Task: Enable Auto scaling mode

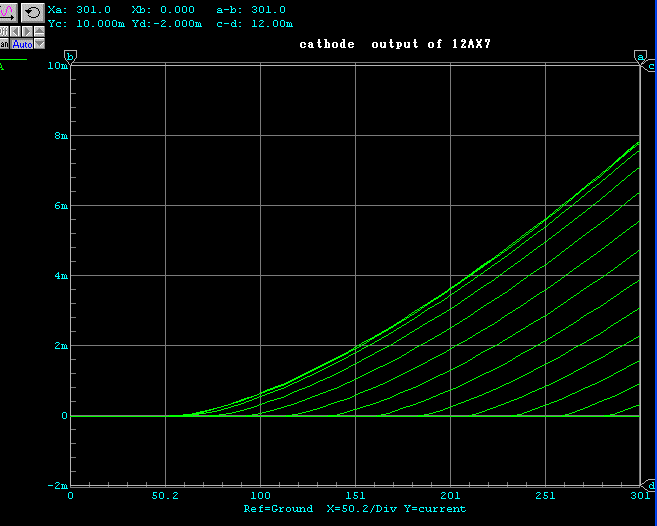Action: [22, 44]
